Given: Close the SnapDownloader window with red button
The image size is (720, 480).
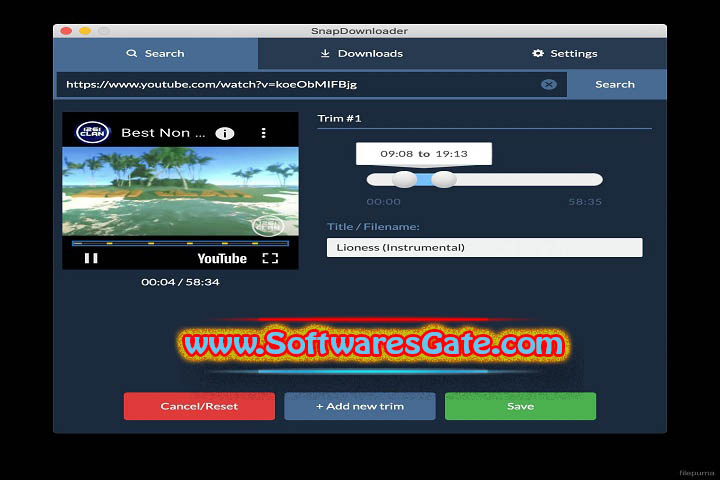Looking at the screenshot, I should point(66,31).
